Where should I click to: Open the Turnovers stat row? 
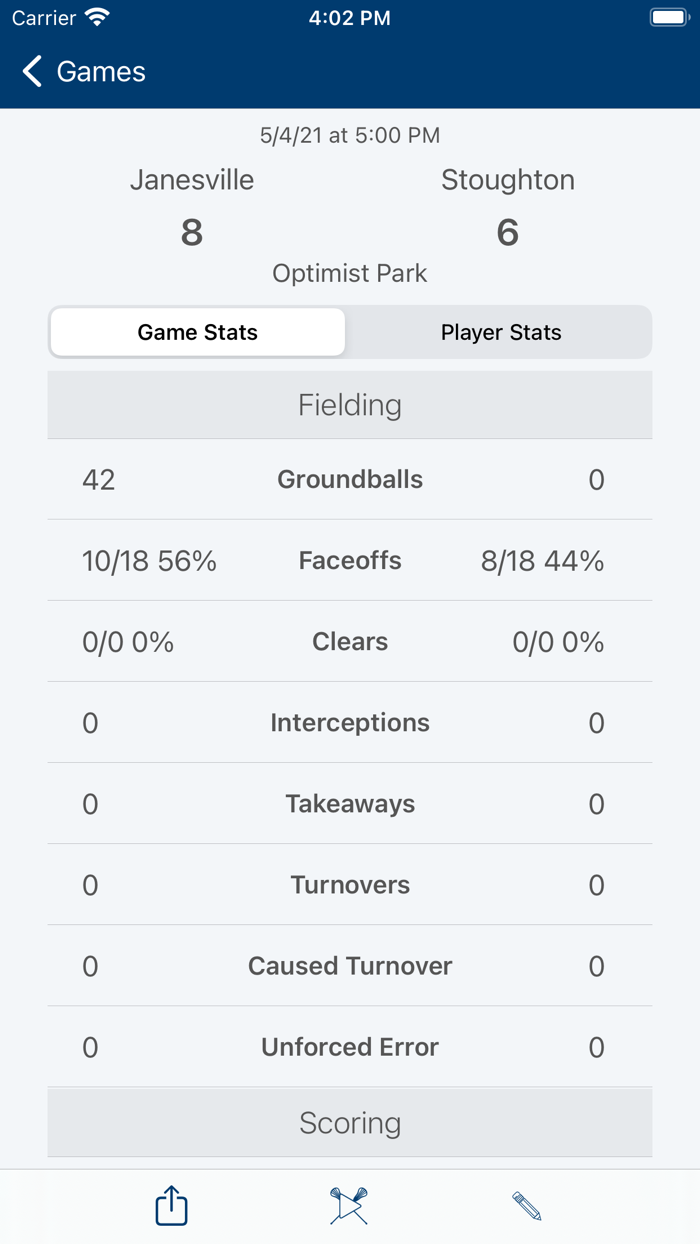tap(350, 884)
